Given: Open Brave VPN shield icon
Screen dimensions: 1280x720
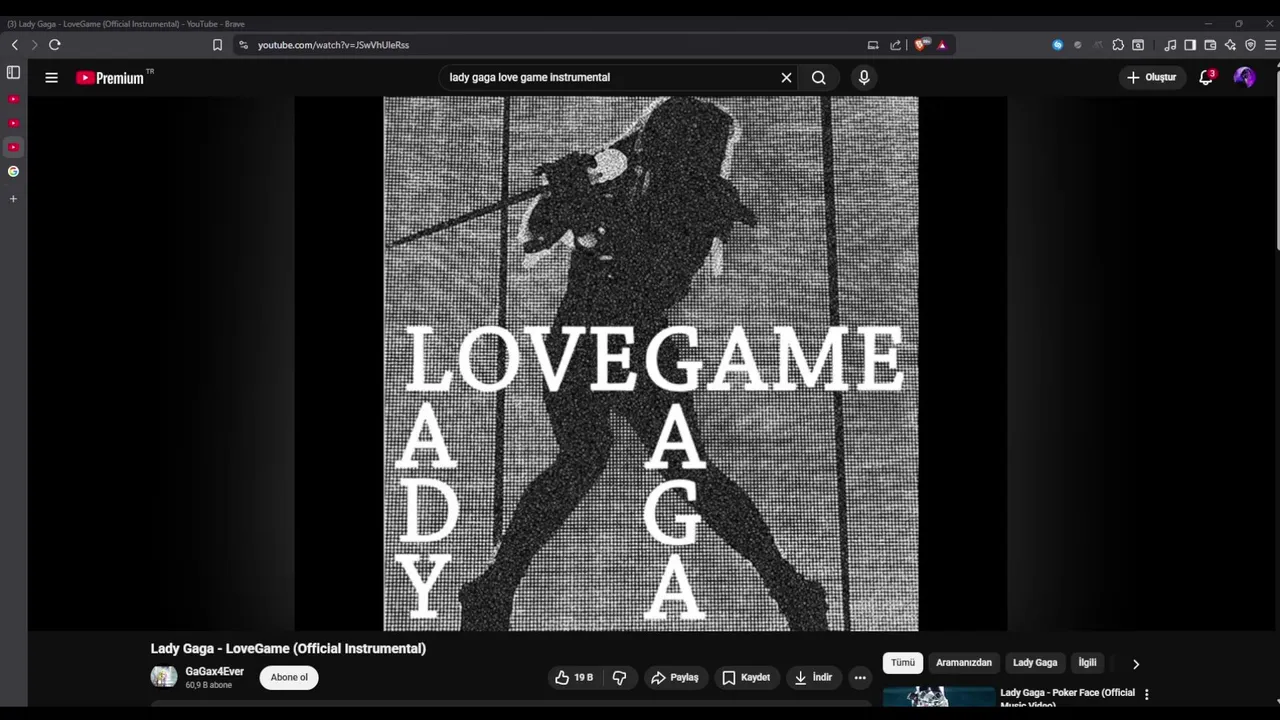Looking at the screenshot, I should (1250, 45).
